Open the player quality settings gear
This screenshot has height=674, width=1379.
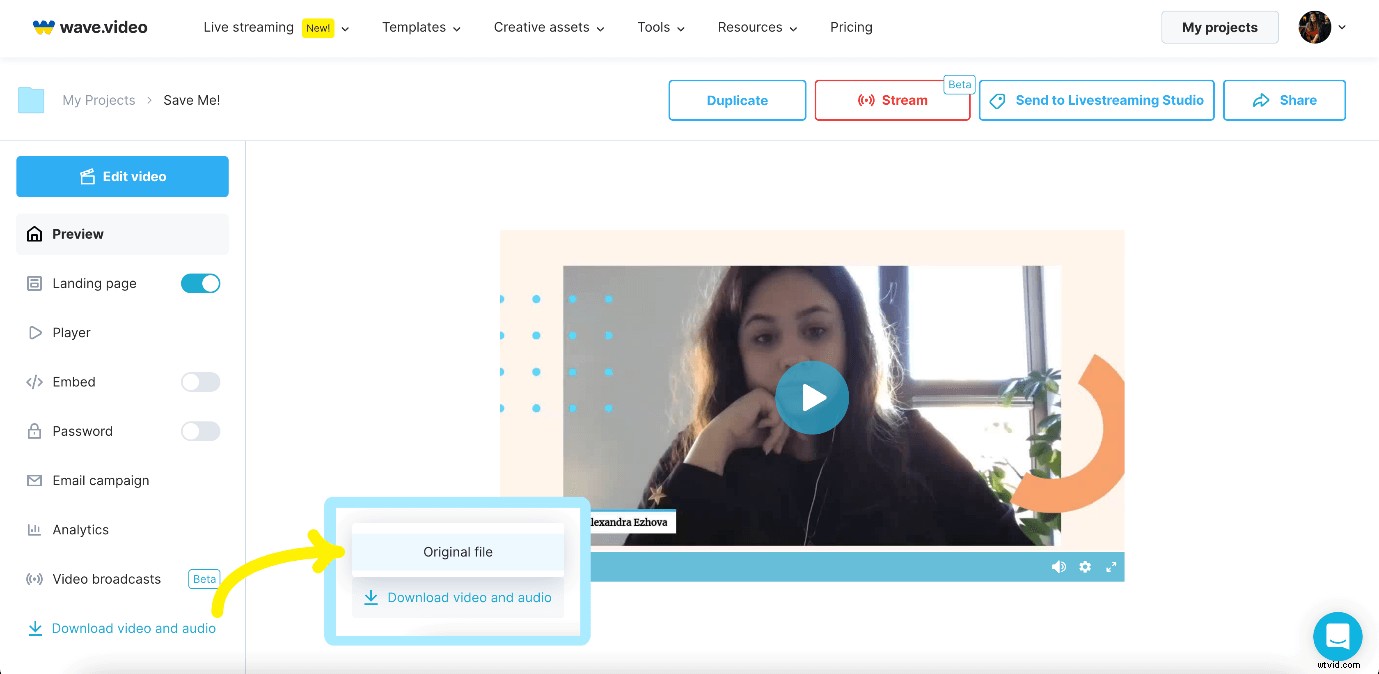click(1085, 566)
